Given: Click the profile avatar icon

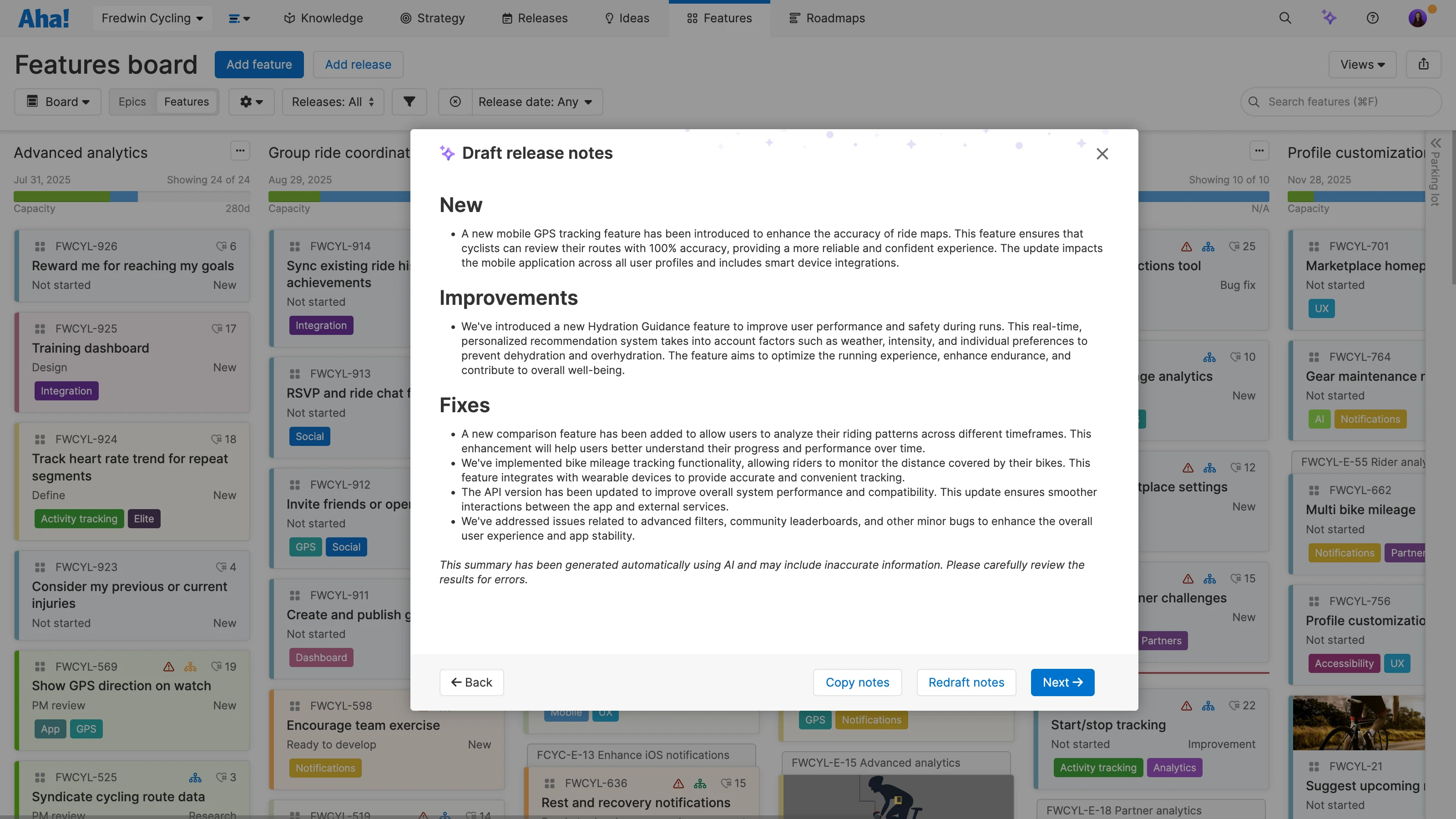Looking at the screenshot, I should click(1418, 18).
